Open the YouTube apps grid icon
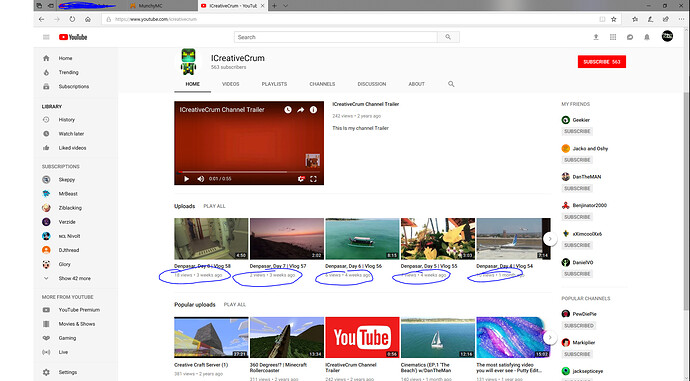This screenshot has width=690, height=381. pos(613,37)
